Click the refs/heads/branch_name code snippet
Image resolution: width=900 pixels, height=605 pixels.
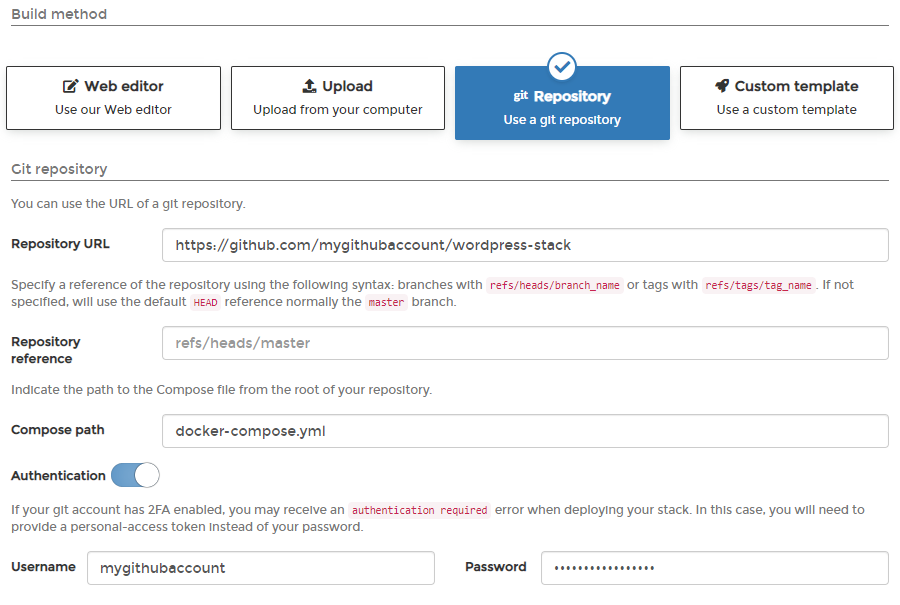click(x=555, y=285)
